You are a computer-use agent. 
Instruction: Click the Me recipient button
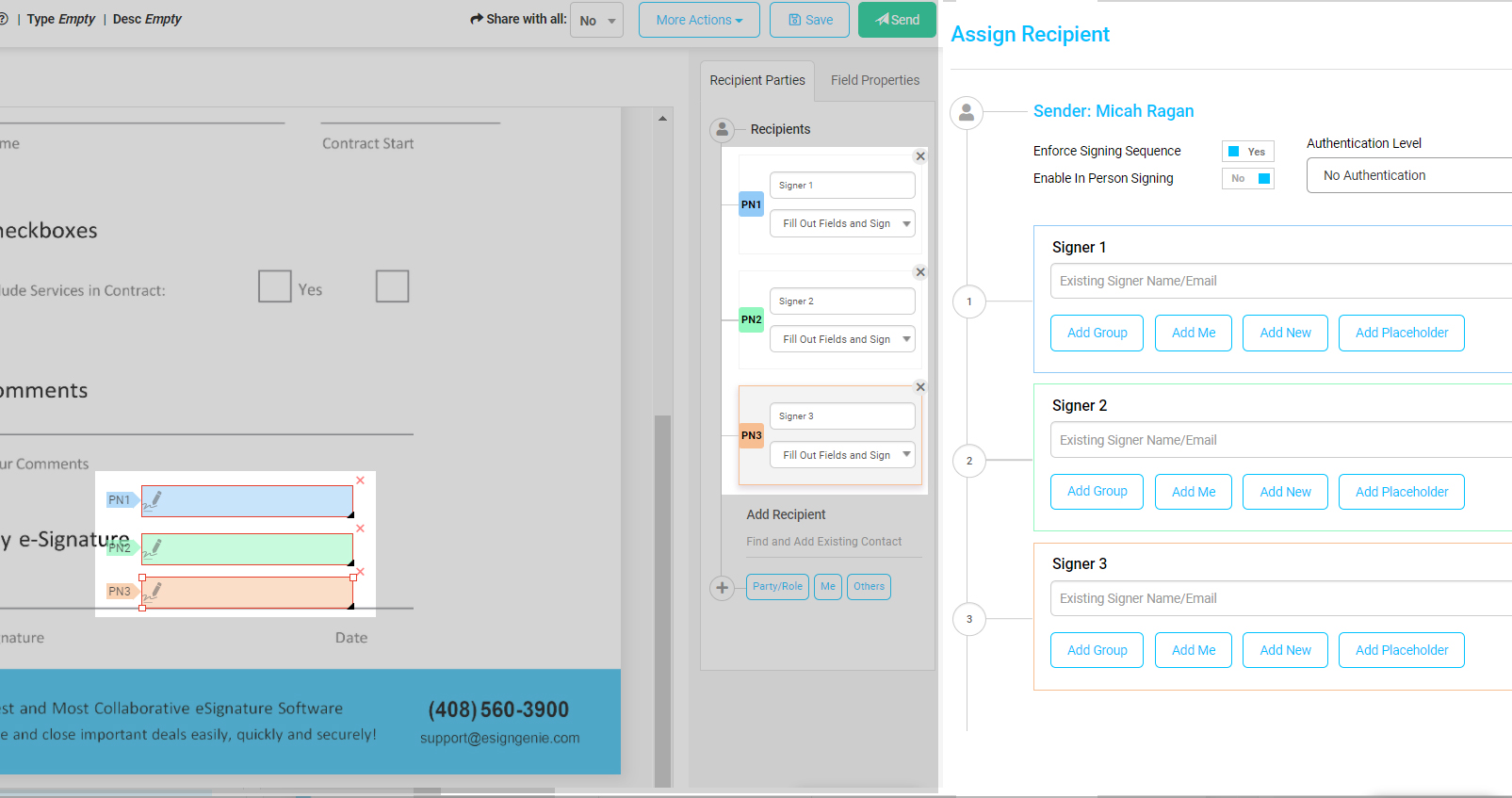tap(828, 587)
